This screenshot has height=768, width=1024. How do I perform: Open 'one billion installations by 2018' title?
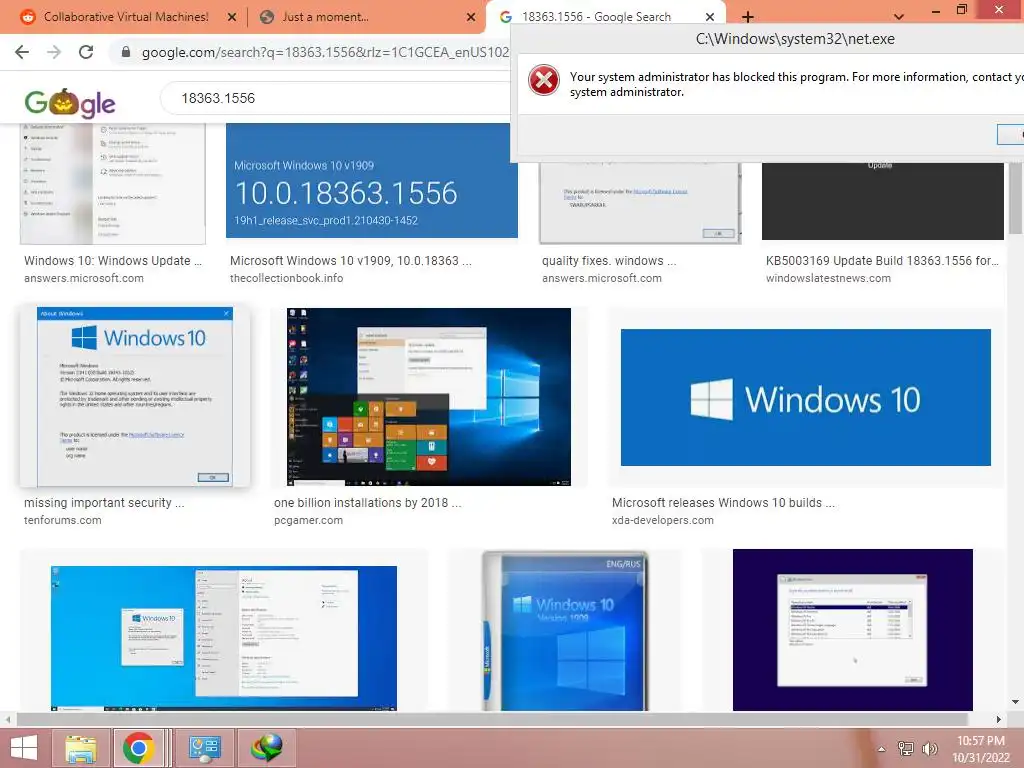click(368, 503)
